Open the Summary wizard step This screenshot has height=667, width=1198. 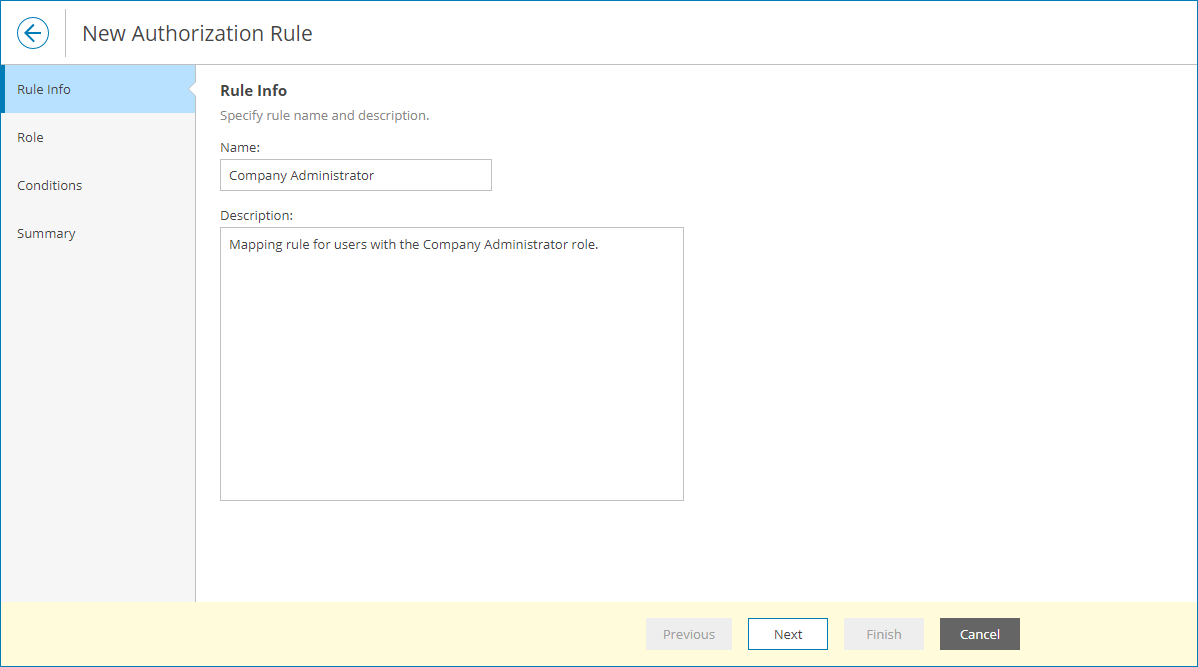[x=46, y=233]
